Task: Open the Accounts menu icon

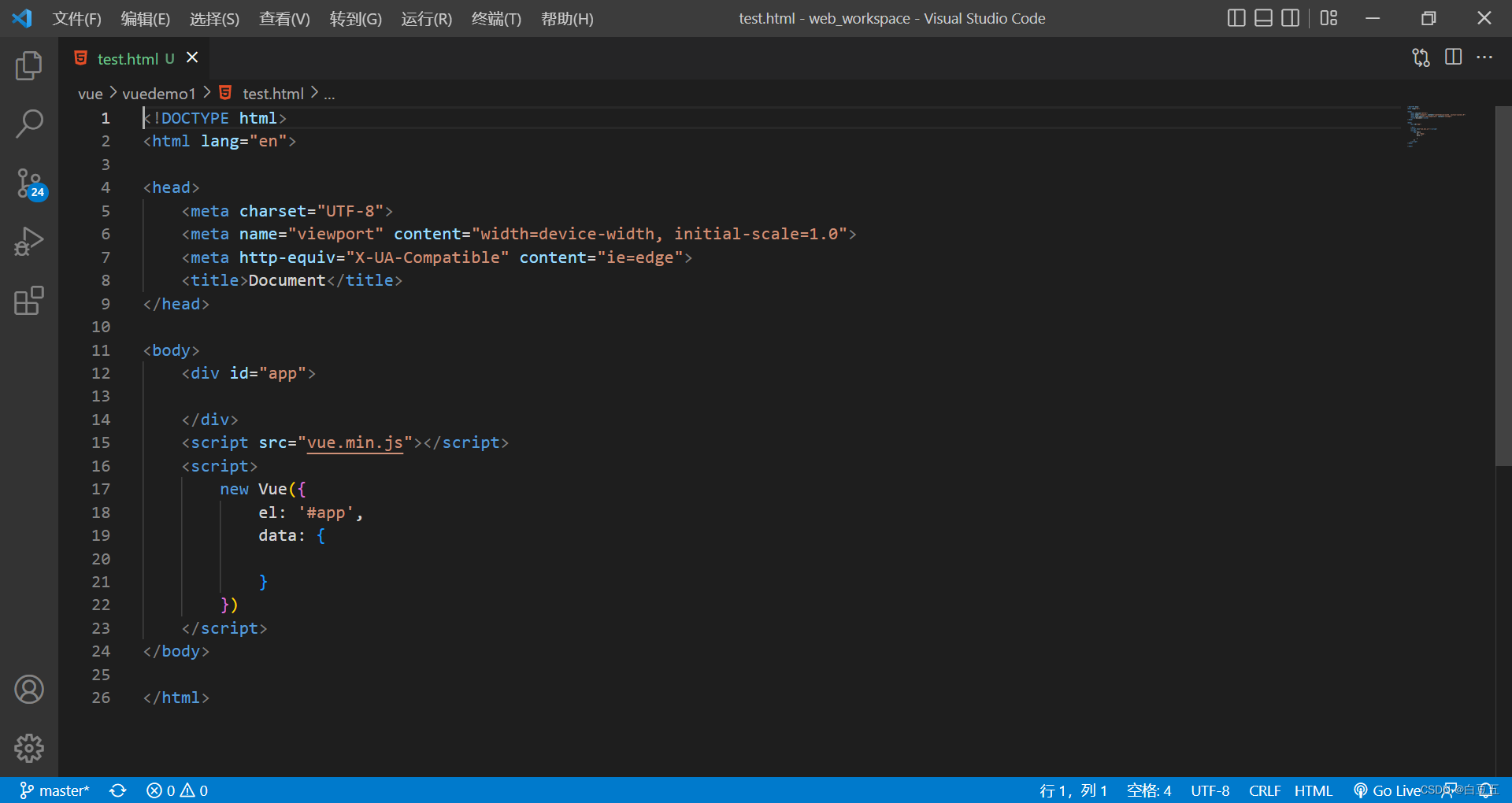Action: click(x=29, y=690)
